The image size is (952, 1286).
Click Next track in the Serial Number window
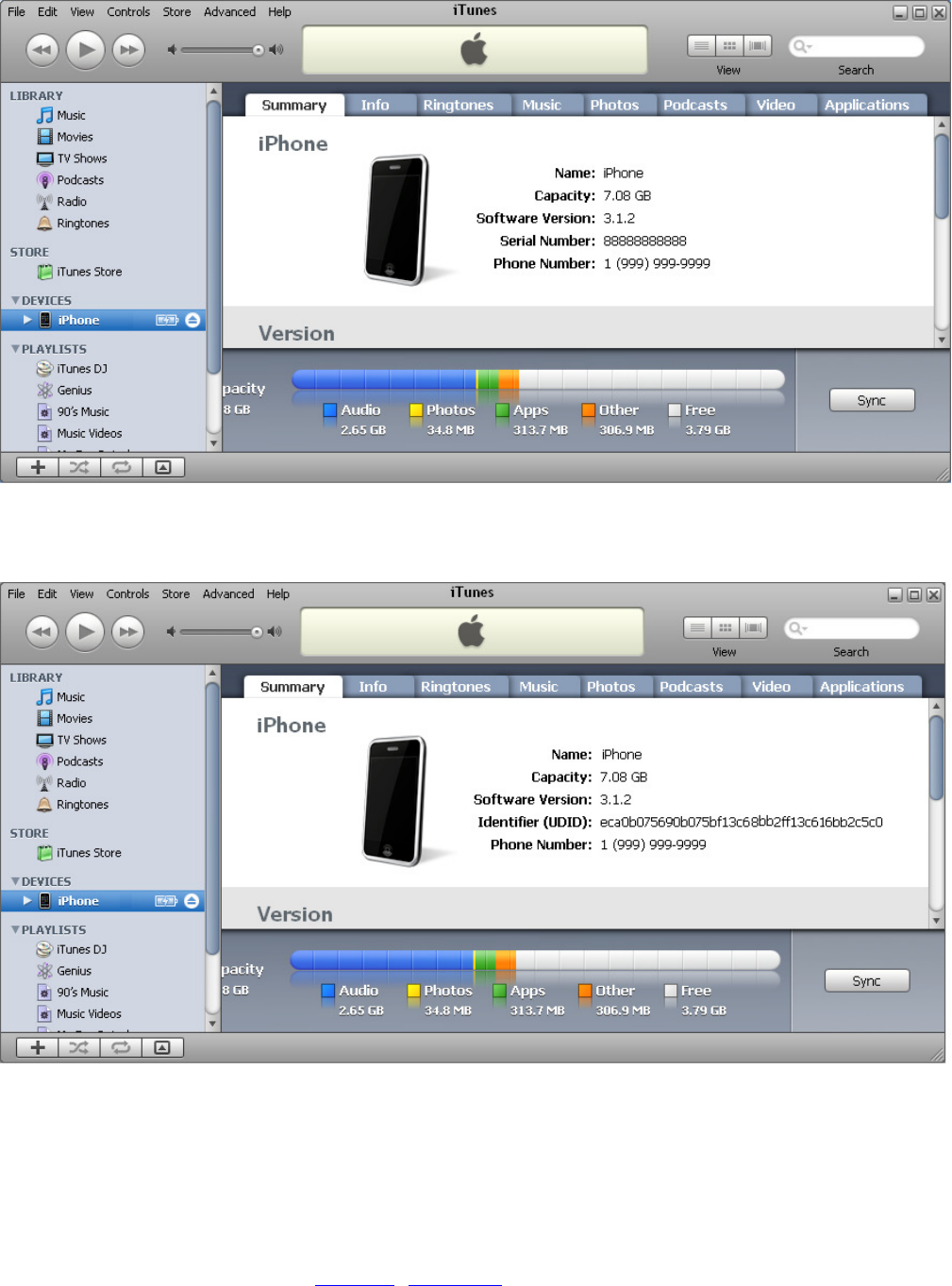point(128,50)
